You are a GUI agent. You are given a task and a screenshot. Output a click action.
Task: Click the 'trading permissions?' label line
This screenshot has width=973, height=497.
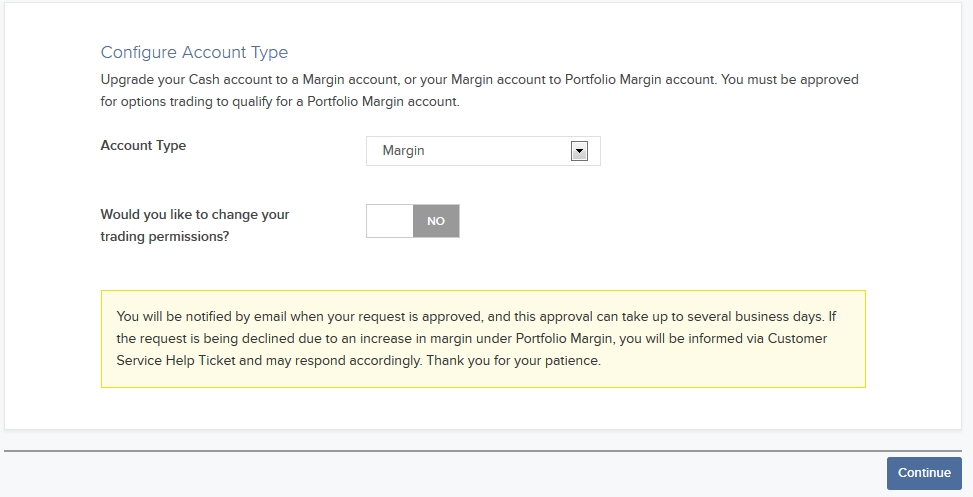click(165, 237)
